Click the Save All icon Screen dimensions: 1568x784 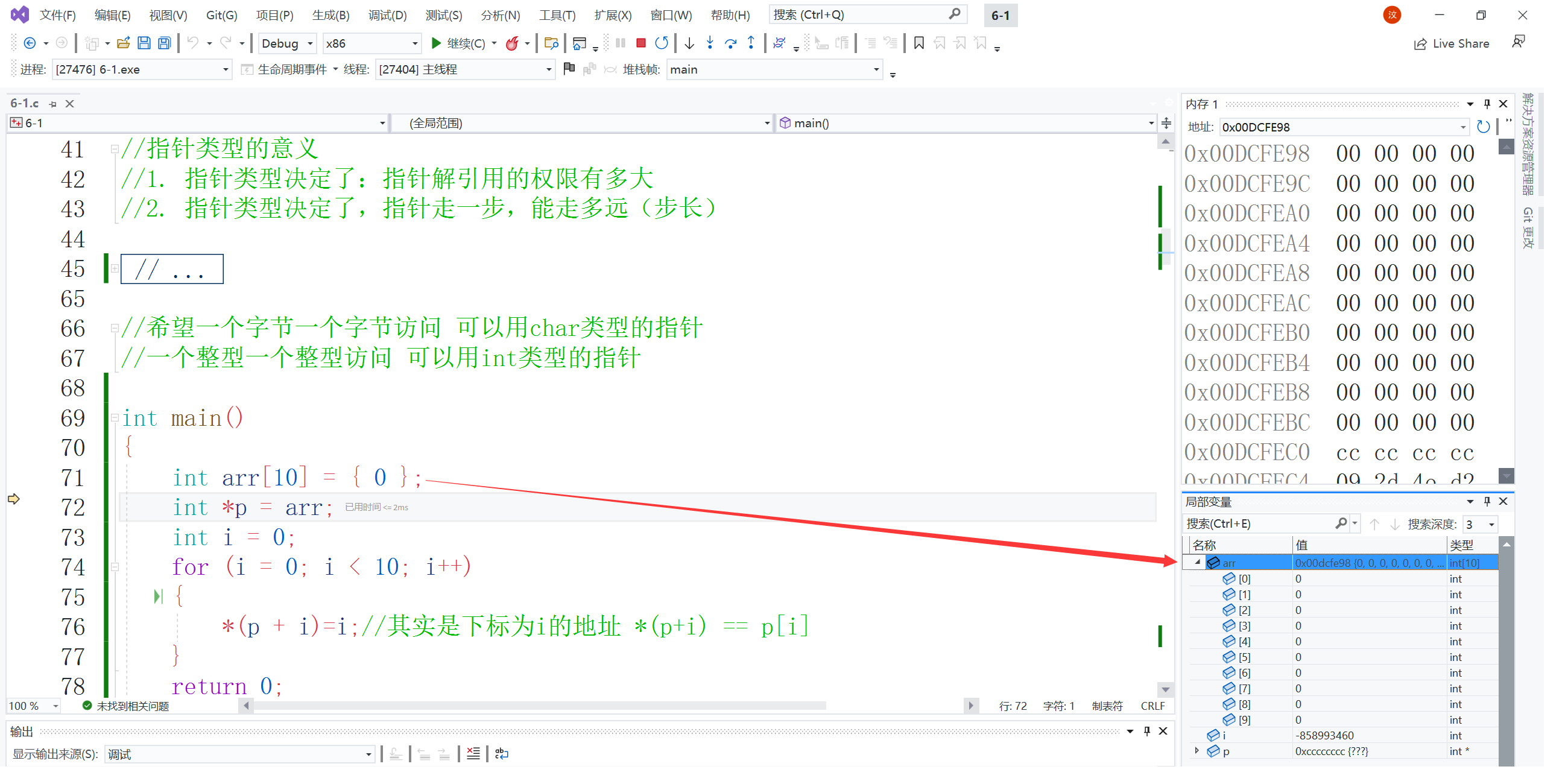(165, 43)
